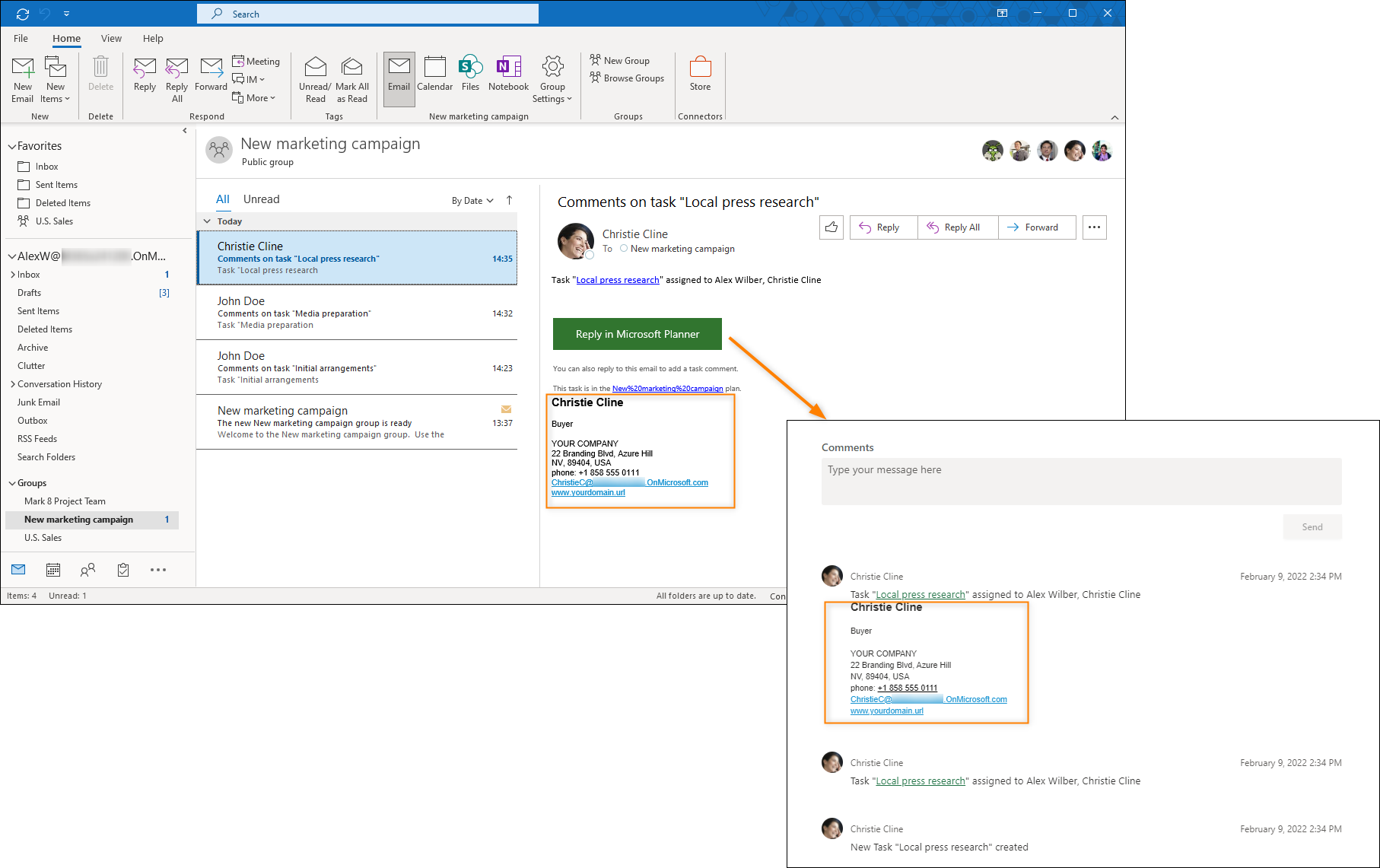
Task: Collapse the Groups section
Action: click(12, 483)
